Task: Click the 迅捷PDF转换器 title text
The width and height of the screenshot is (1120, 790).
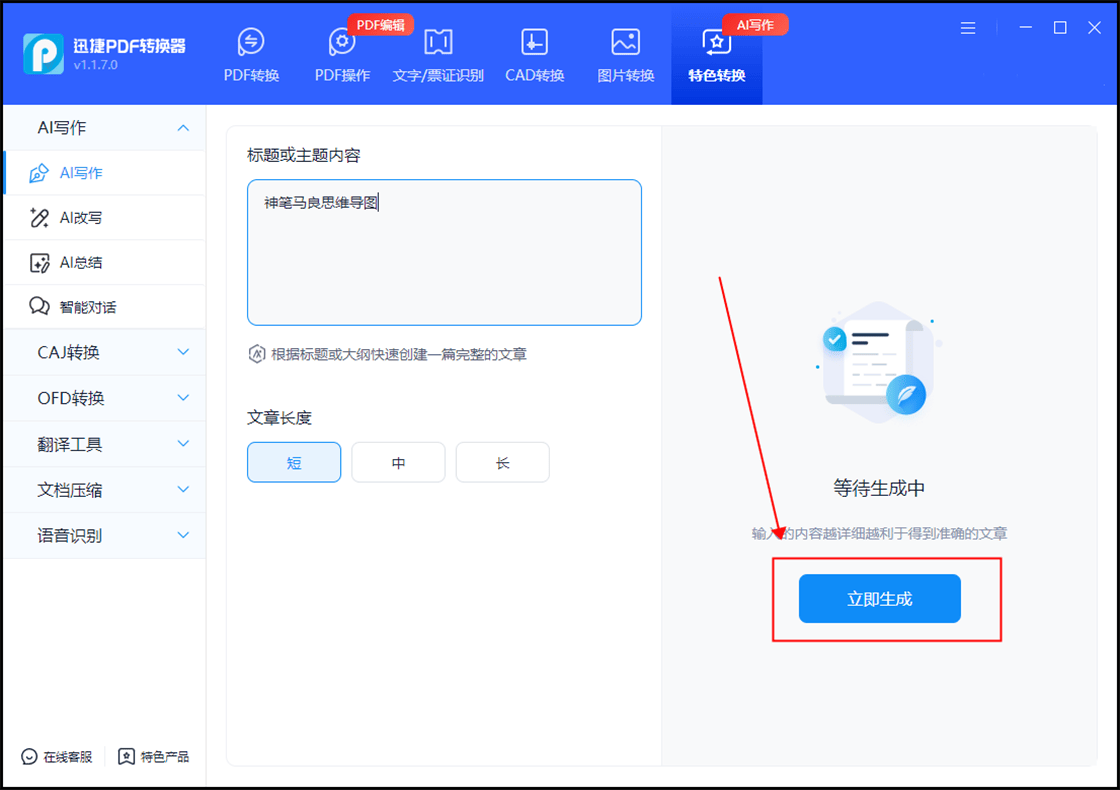Action: pos(129,46)
